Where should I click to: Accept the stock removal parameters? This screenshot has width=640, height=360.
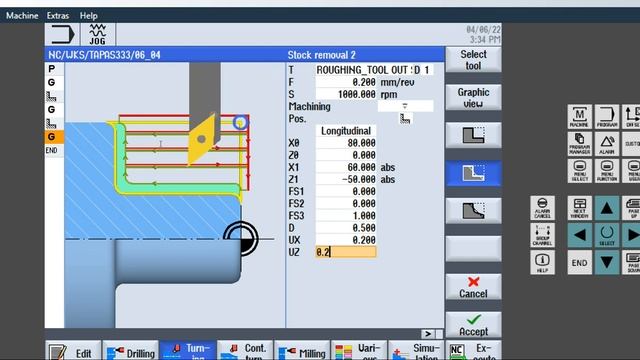(473, 325)
